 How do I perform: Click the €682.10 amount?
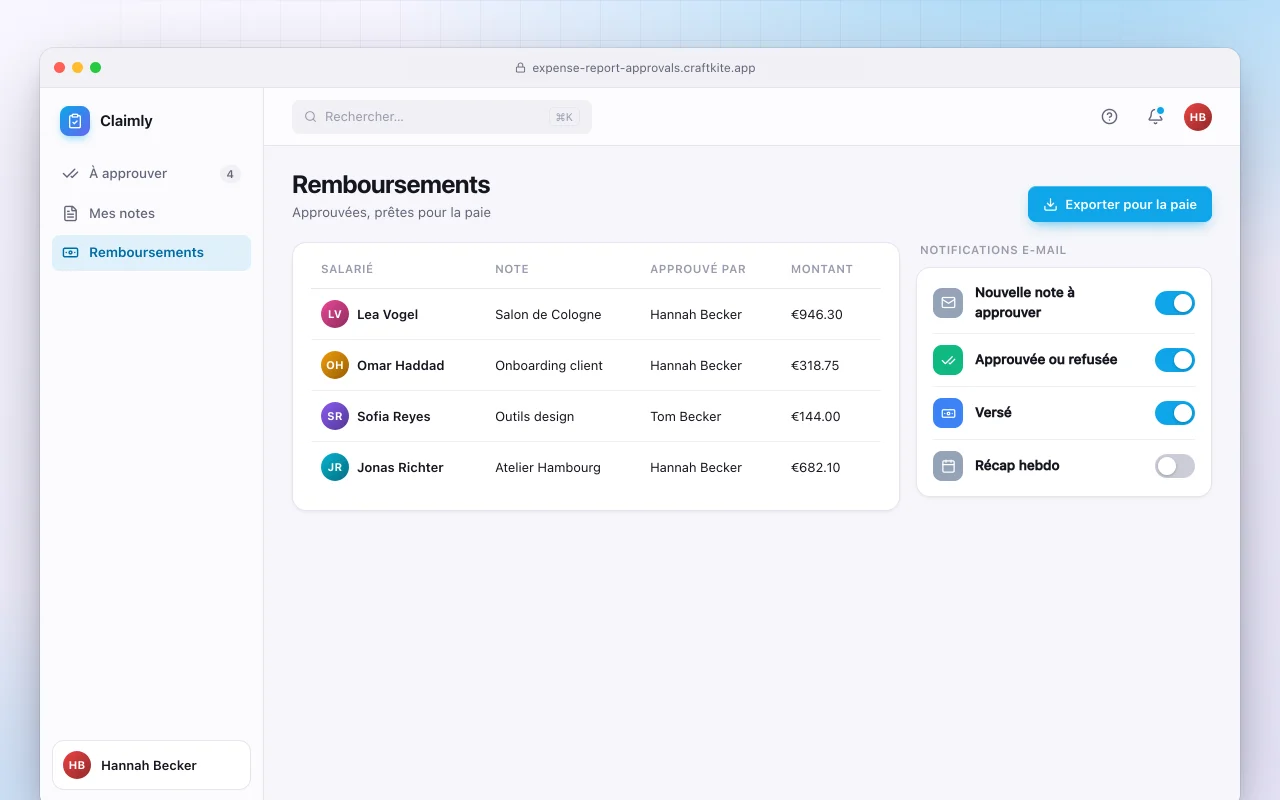pos(816,467)
